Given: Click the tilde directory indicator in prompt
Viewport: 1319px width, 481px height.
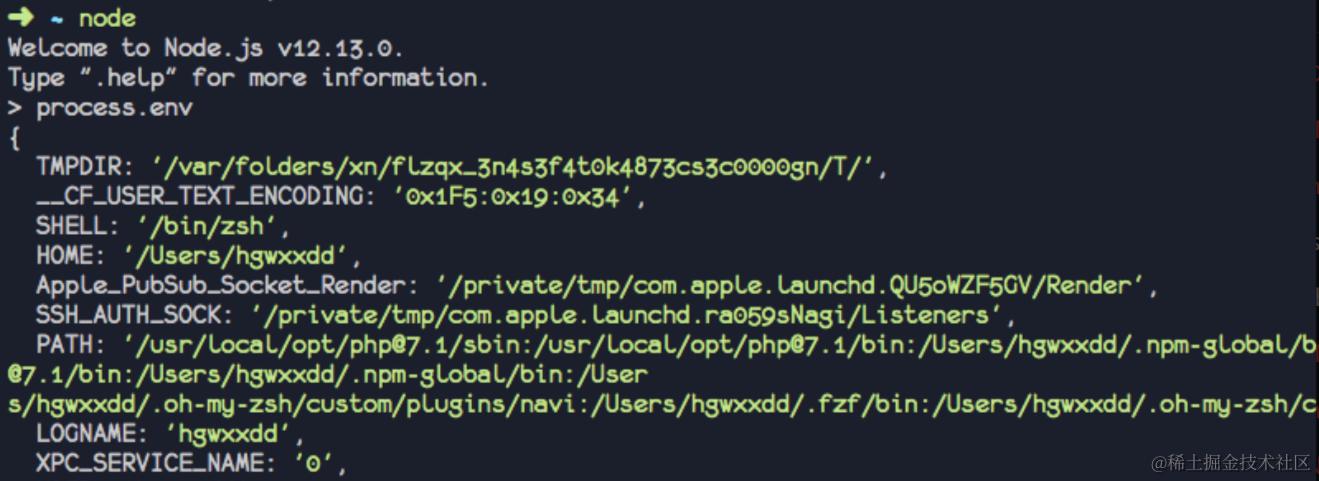Looking at the screenshot, I should (57, 20).
